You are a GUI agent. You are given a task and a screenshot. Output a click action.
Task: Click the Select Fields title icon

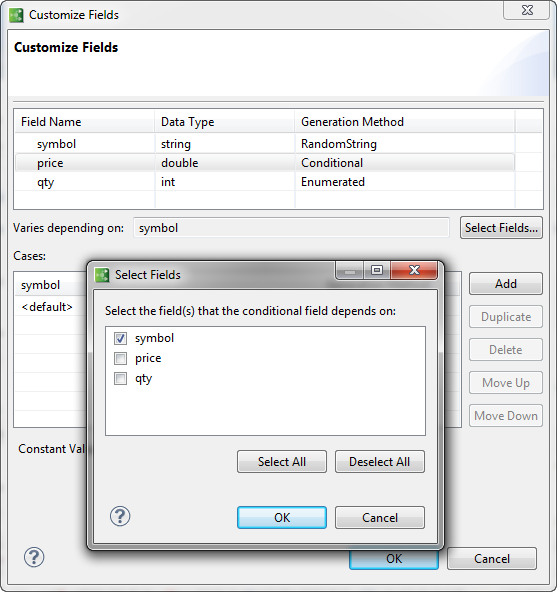pyautogui.click(x=102, y=275)
